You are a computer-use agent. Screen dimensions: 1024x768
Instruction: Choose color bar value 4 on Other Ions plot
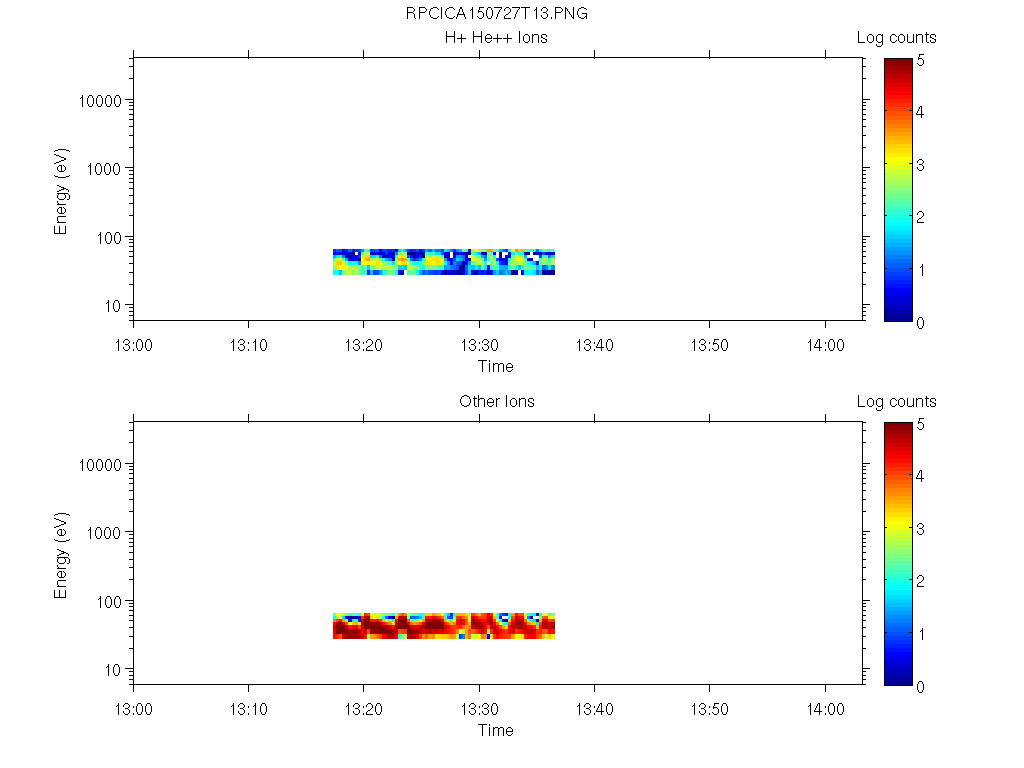pyautogui.click(x=920, y=476)
